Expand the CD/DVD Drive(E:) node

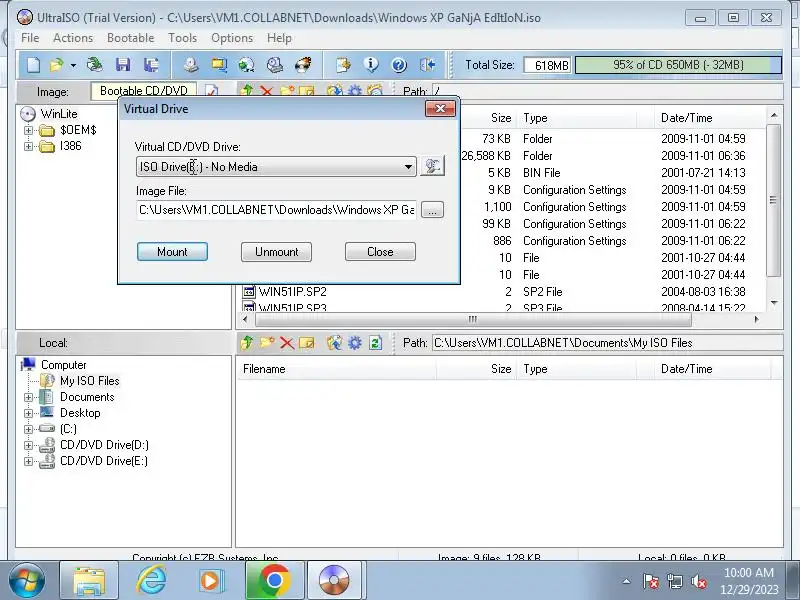coord(29,461)
